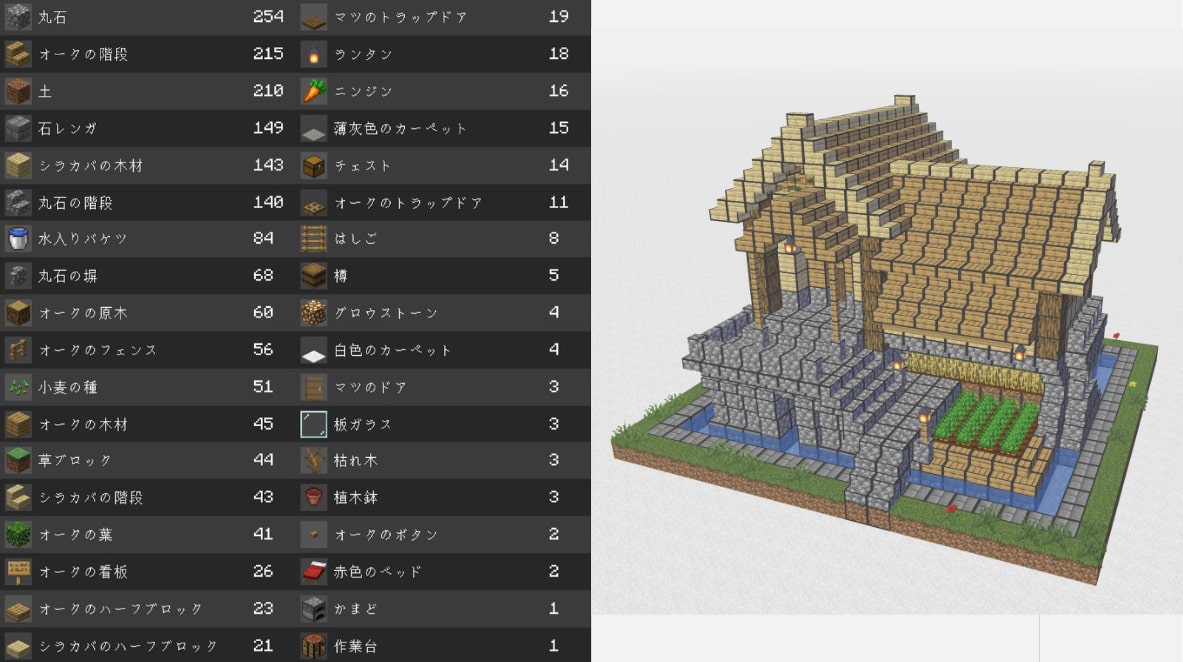Select the grass block (草ブロック) icon

point(18,461)
